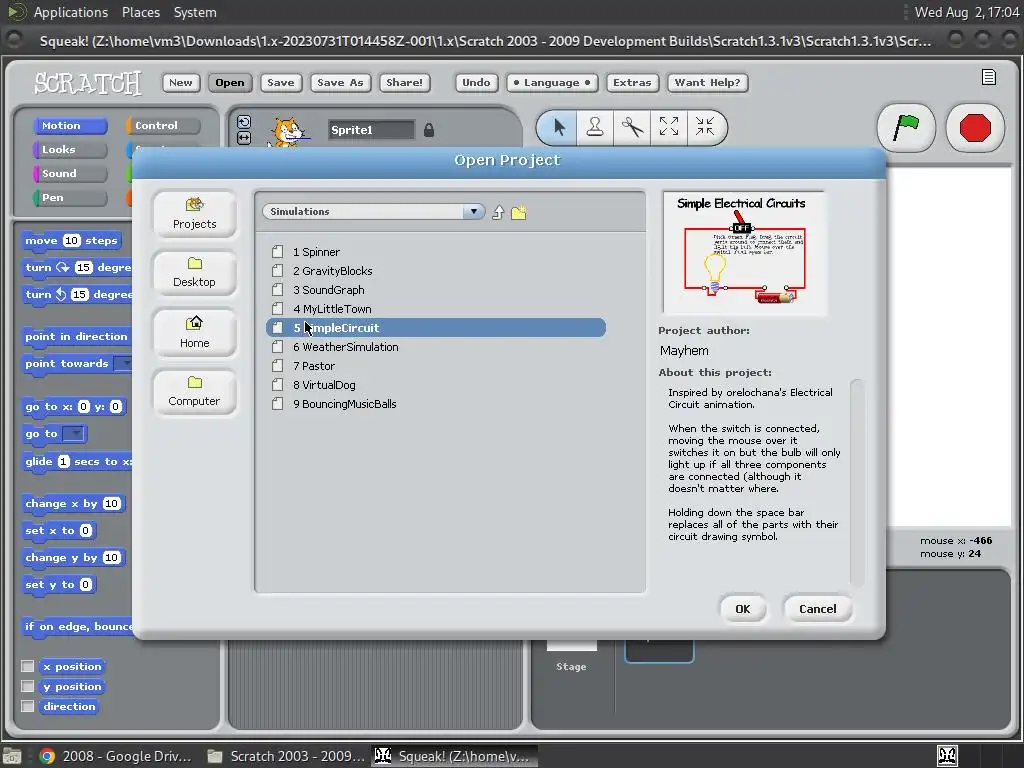Click the show desktop taskbar icon
This screenshot has height=768, width=1024.
12,756
